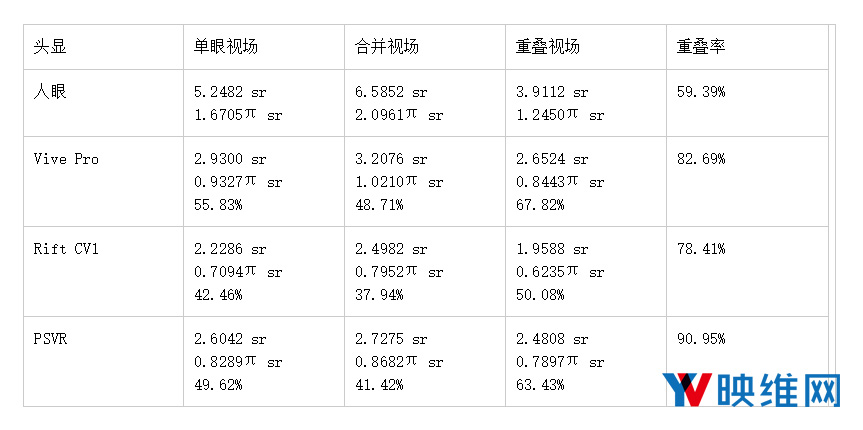Click the 6.5852 sr merged field value
863x430 pixels.
pos(391,92)
